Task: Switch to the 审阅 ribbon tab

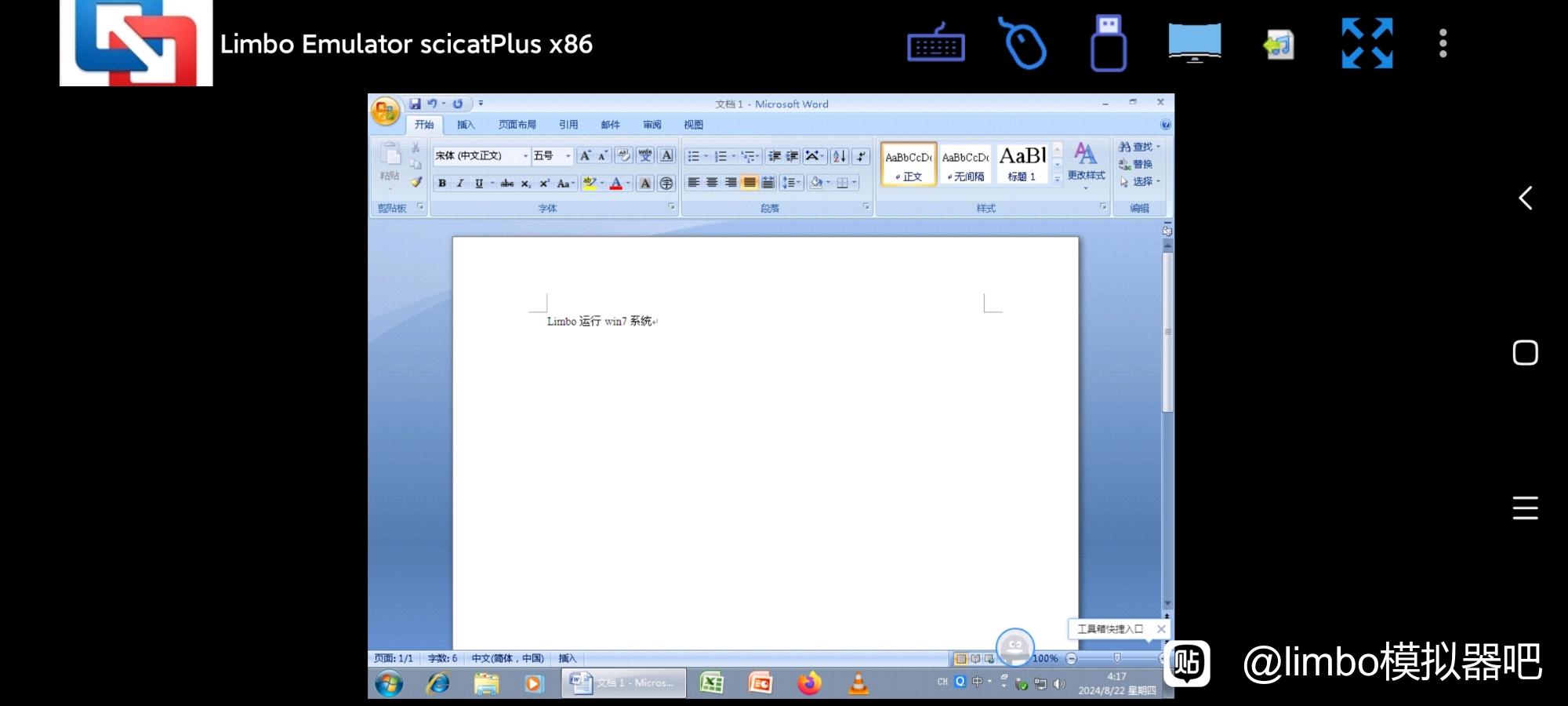Action: (x=652, y=125)
